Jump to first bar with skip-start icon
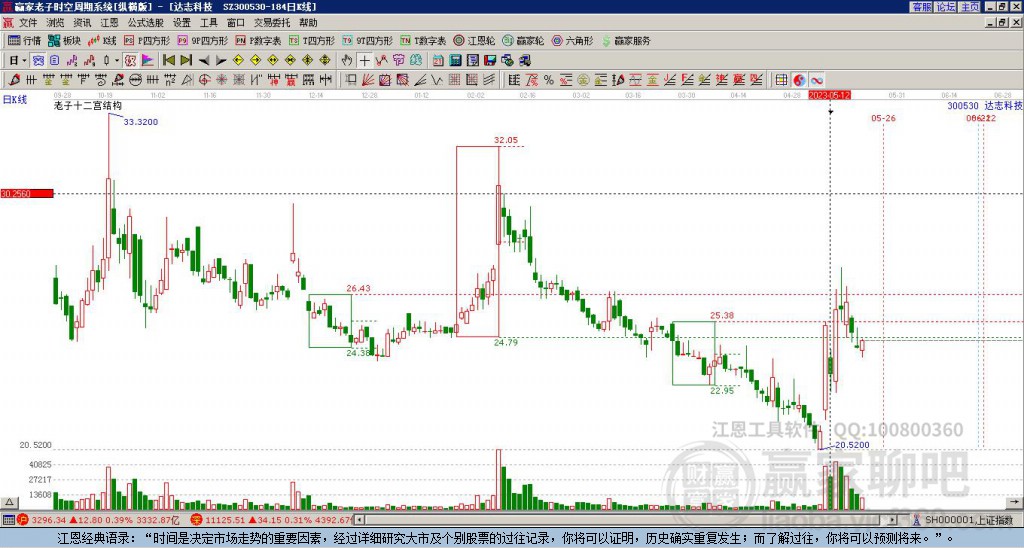Image resolution: width=1024 pixels, height=548 pixels. click(168, 61)
